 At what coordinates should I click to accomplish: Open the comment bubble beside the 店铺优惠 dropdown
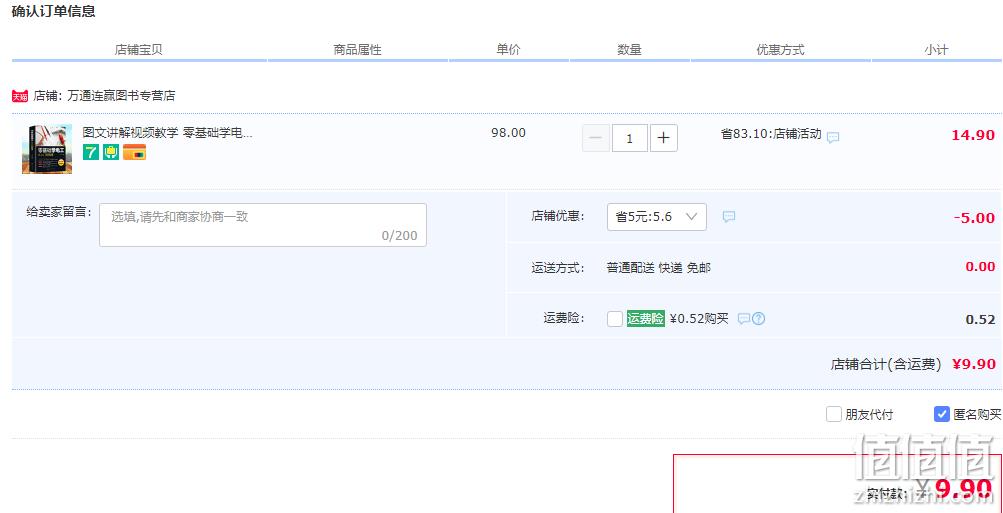click(729, 217)
